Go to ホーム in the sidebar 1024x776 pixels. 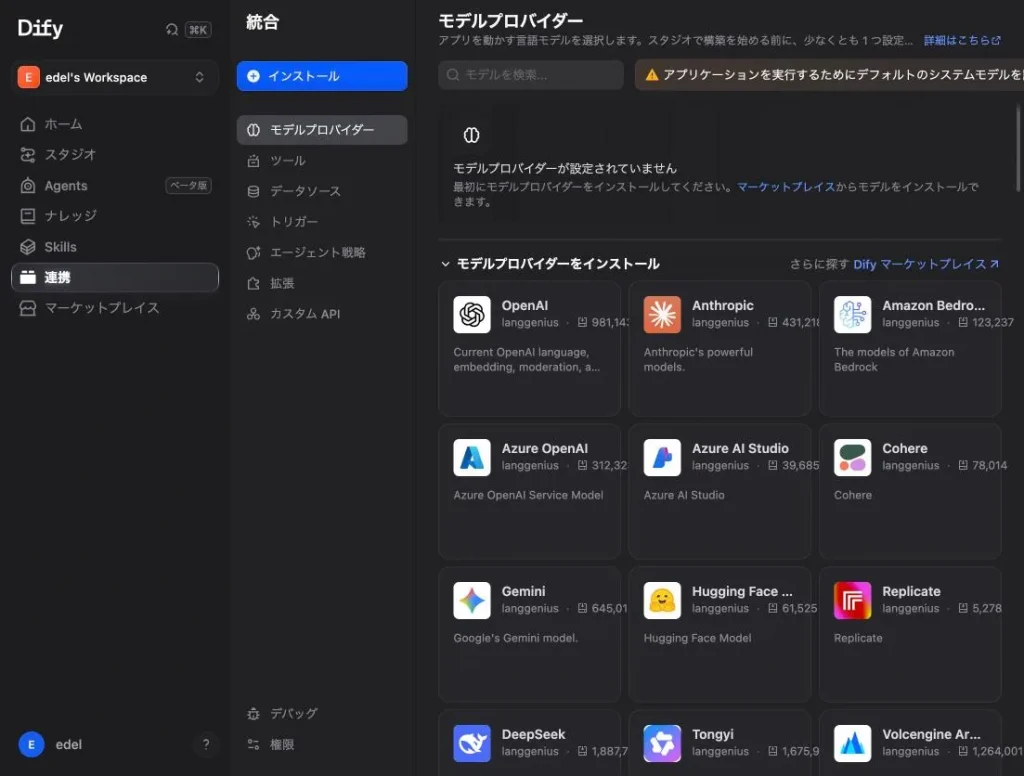point(115,124)
